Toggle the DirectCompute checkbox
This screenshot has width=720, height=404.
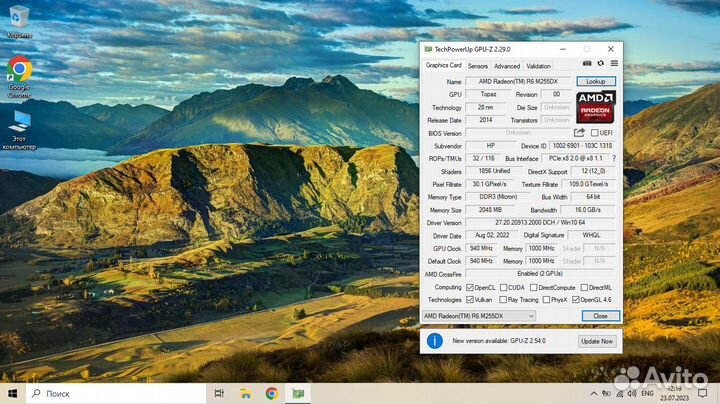point(534,287)
